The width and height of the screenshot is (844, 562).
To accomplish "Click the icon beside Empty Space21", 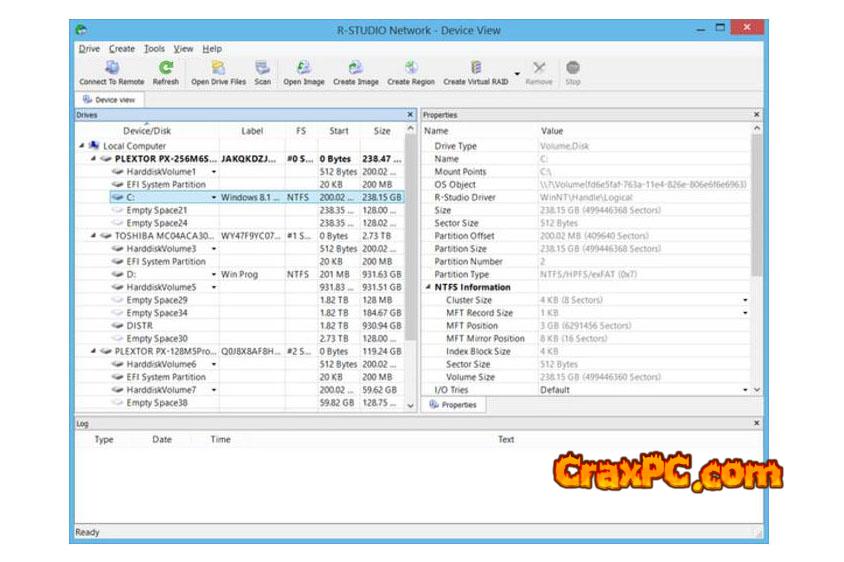I will coord(117,210).
